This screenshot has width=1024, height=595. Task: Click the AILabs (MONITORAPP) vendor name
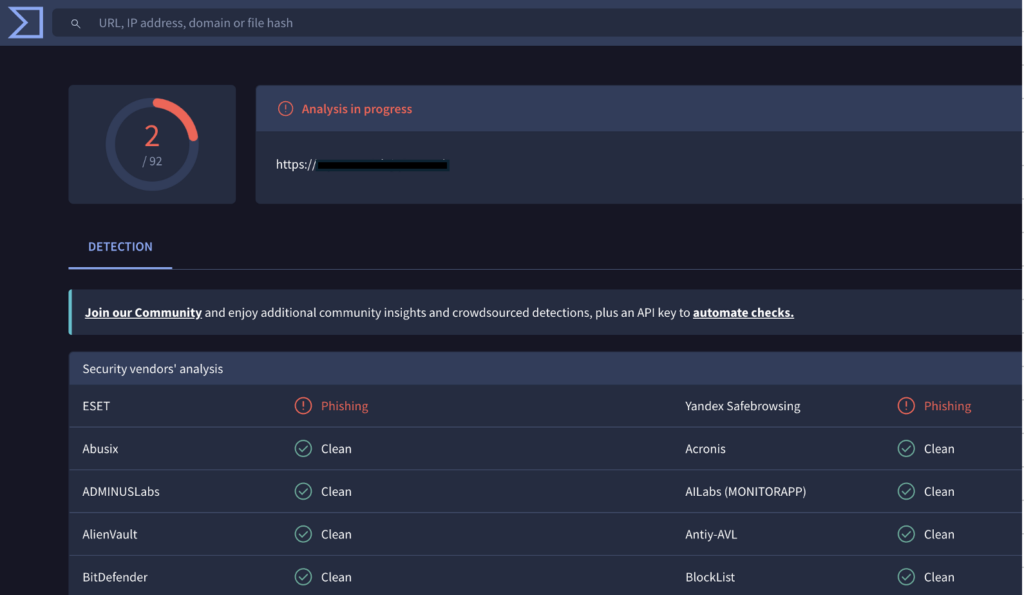point(745,491)
